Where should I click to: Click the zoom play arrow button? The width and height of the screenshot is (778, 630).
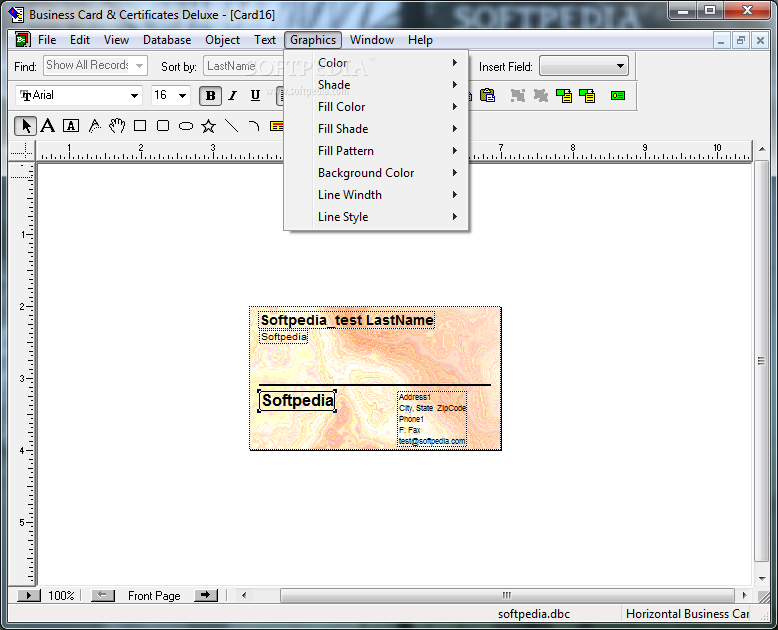pos(29,595)
